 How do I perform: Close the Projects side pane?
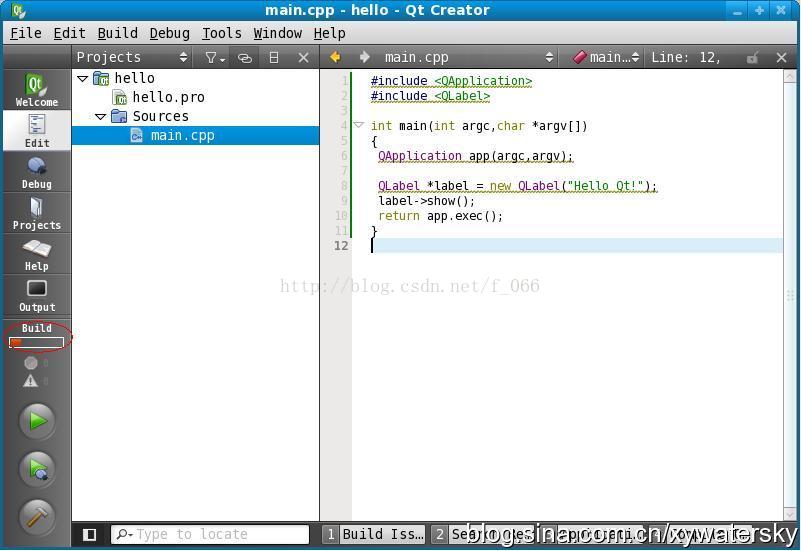click(303, 58)
